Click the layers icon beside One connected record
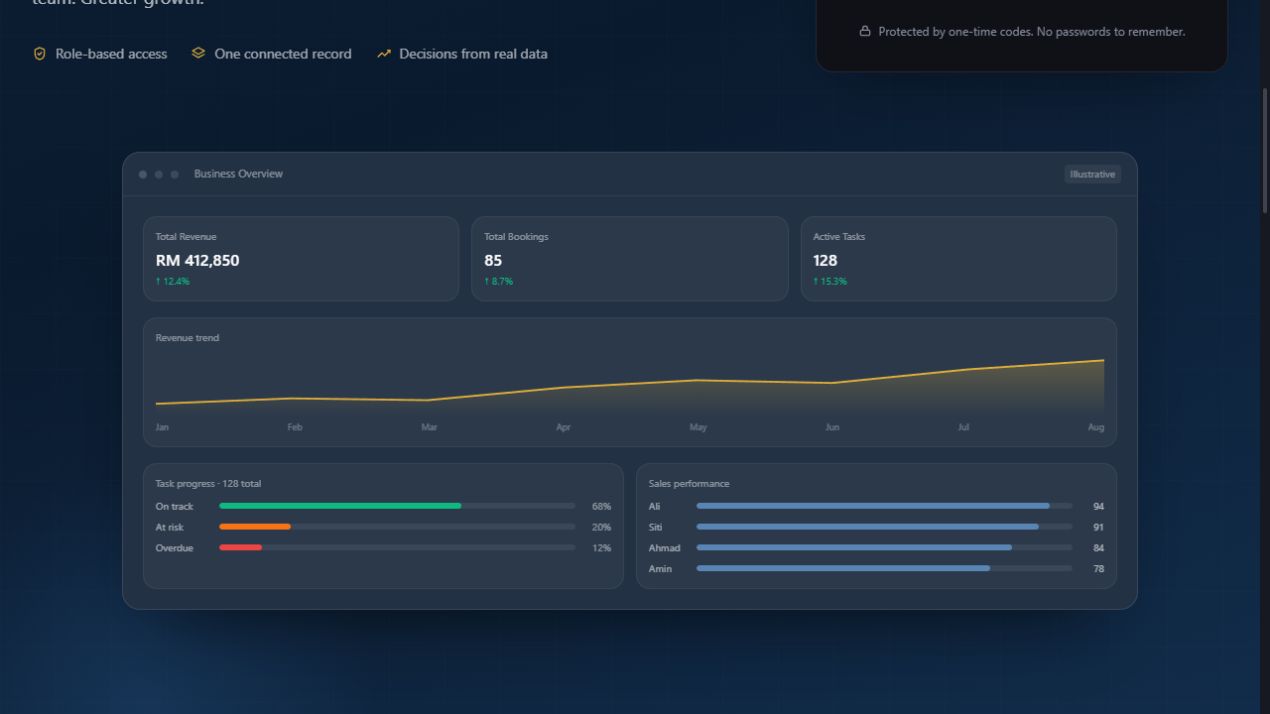 [198, 53]
